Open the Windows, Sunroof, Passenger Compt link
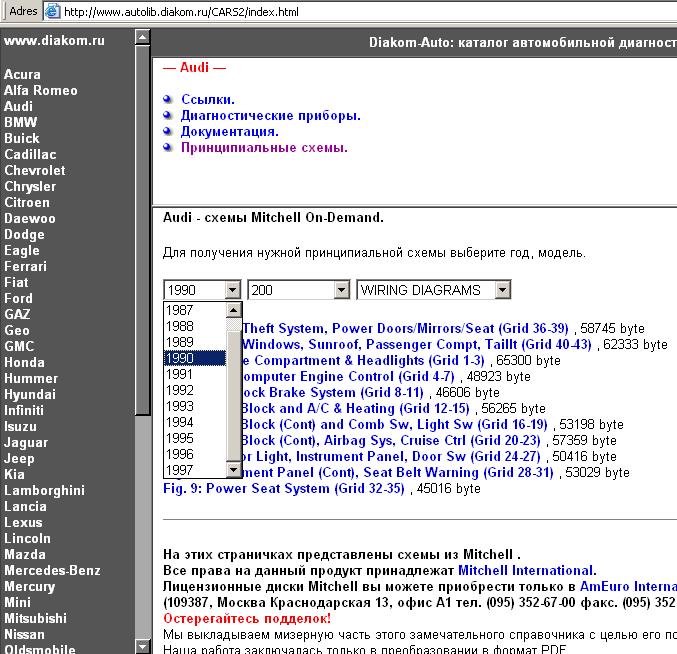 pos(417,344)
